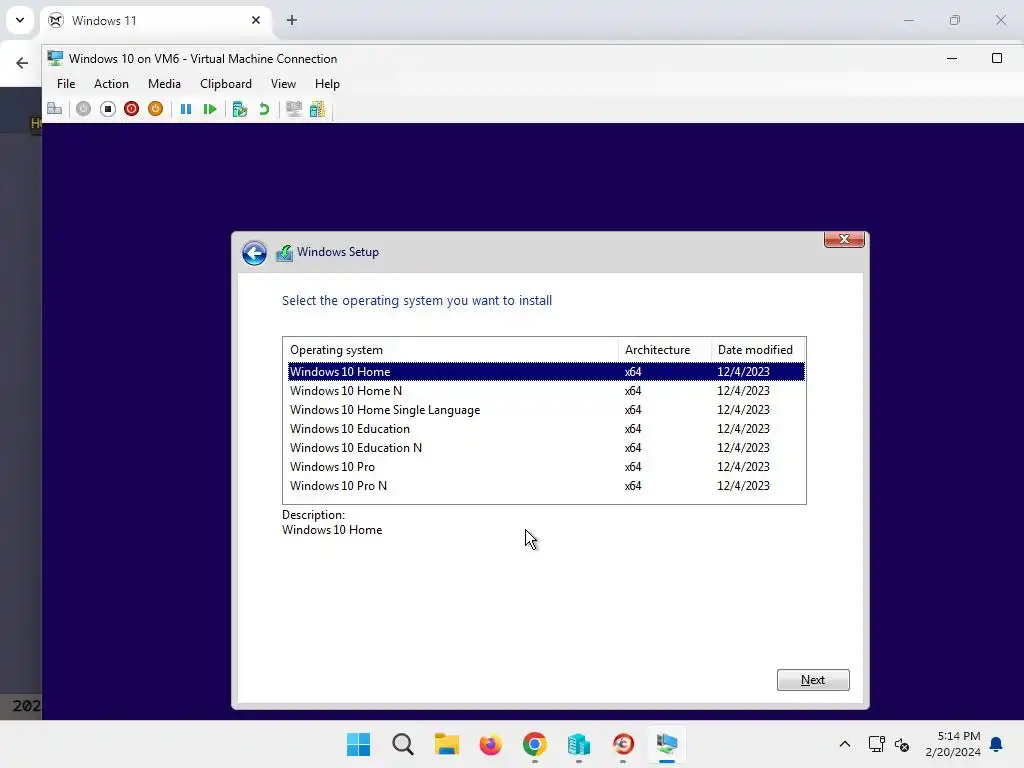Image resolution: width=1024 pixels, height=768 pixels.
Task: Select Windows 10 Pro row
Action: click(x=546, y=466)
